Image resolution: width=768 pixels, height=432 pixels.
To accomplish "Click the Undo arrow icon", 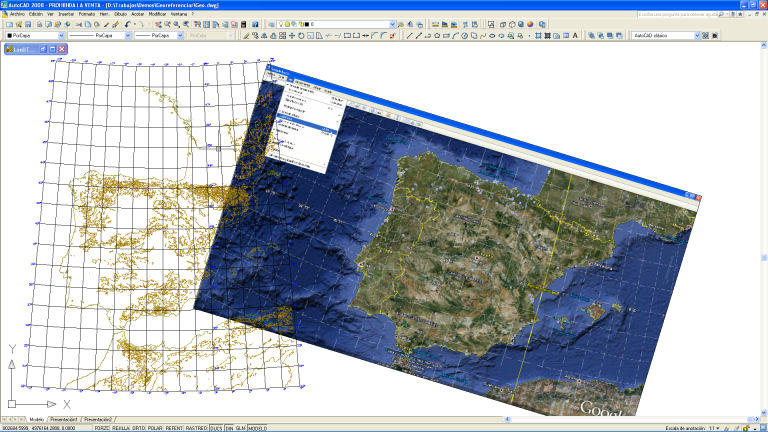I will pos(127,24).
